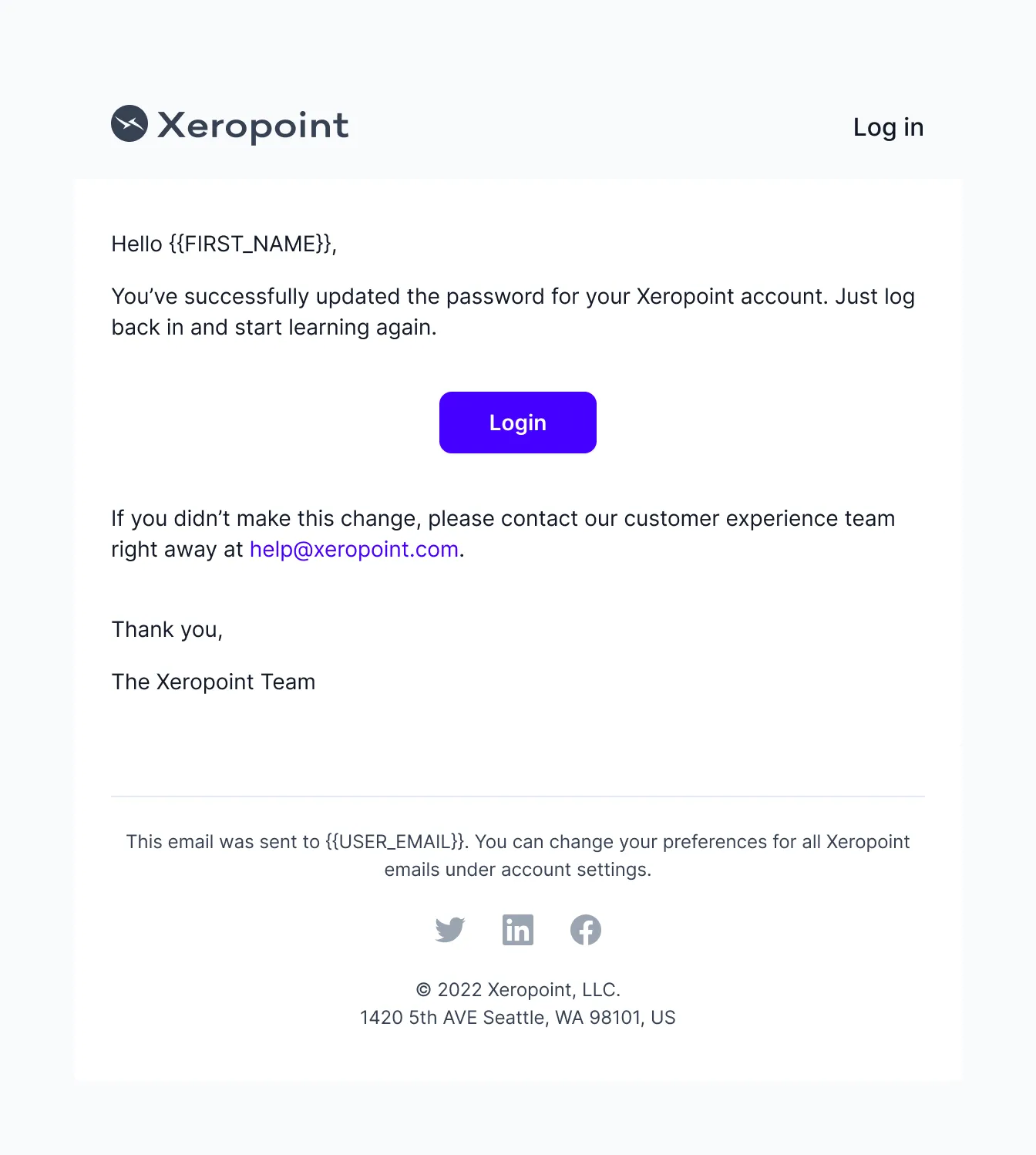
Task: Click the Seattle street address line
Action: [518, 1017]
